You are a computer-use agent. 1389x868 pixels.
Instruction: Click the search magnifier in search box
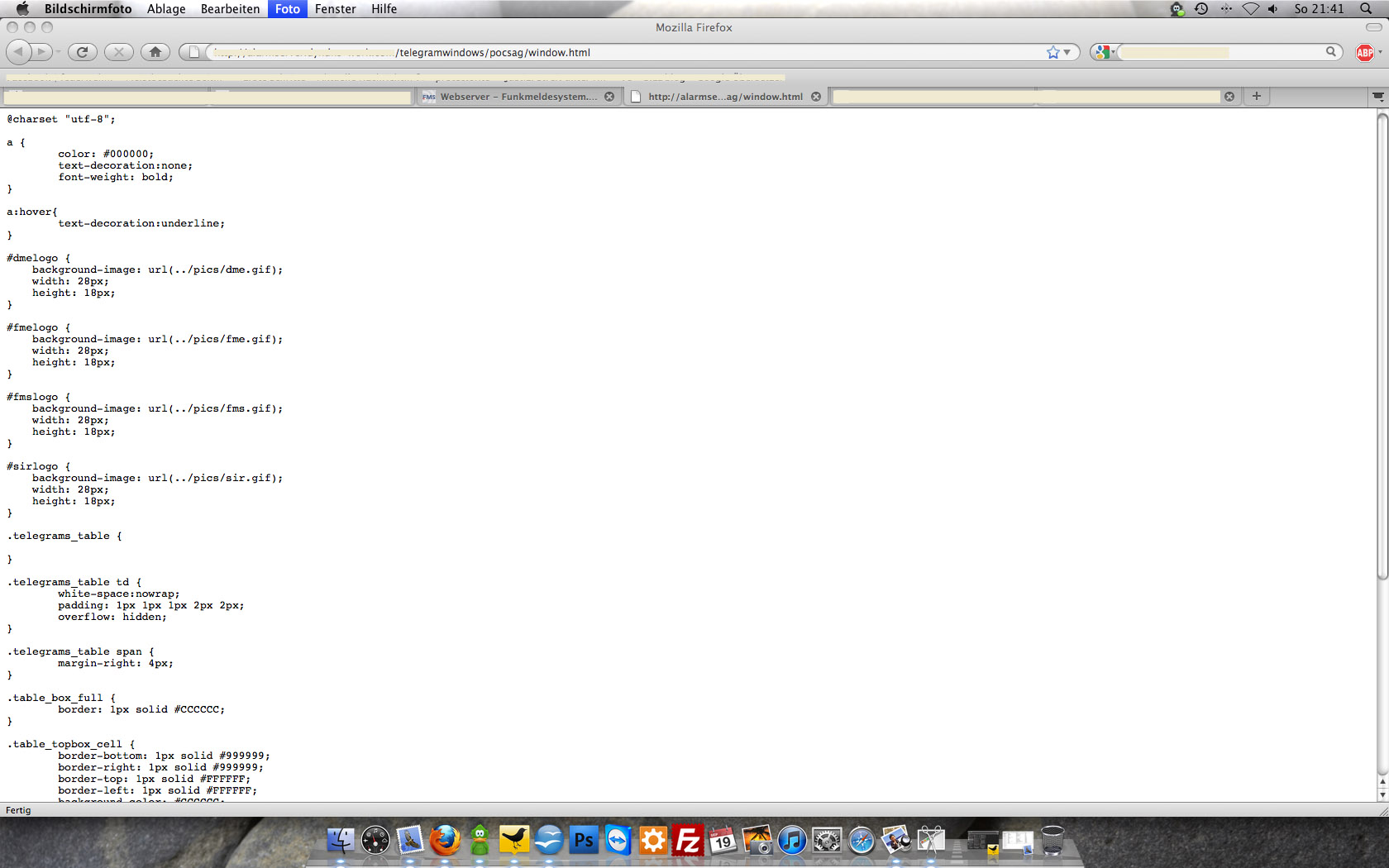1330,52
